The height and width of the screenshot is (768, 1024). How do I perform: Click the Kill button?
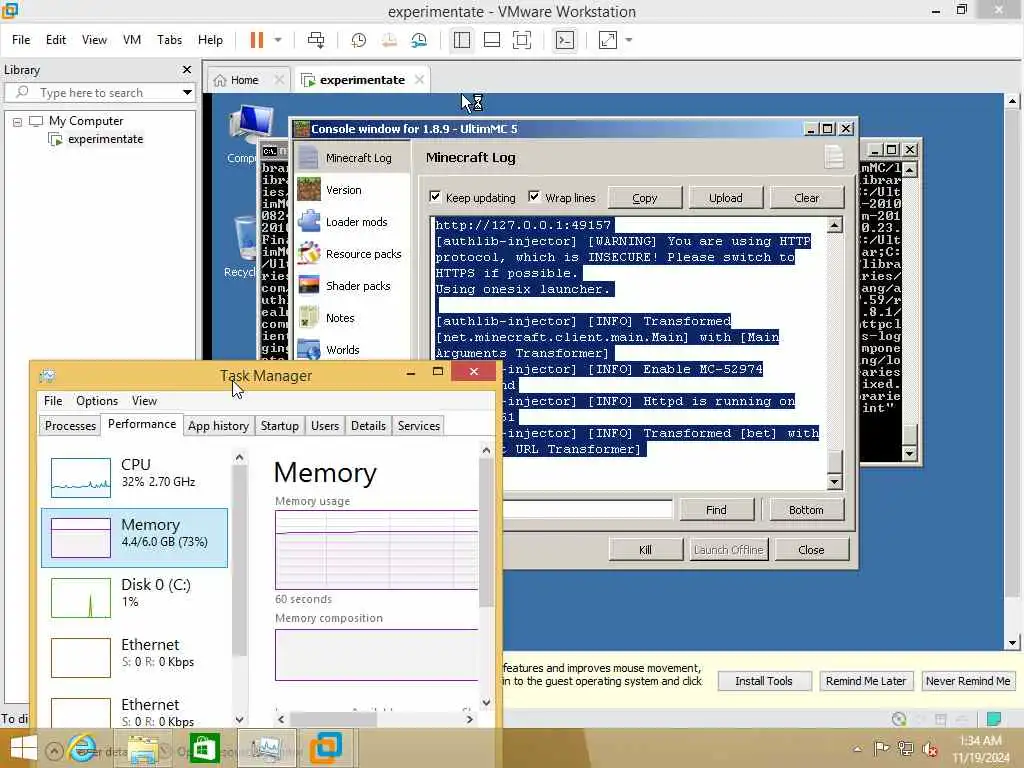point(645,550)
